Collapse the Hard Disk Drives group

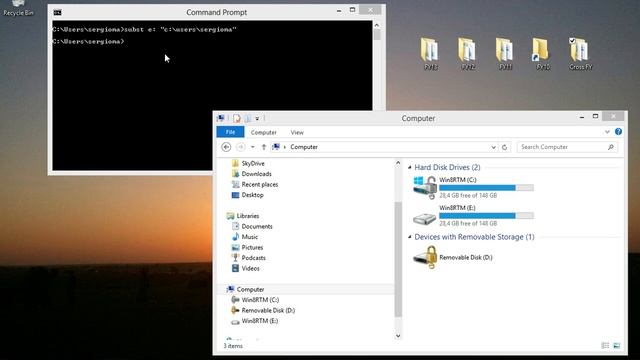(x=409, y=167)
